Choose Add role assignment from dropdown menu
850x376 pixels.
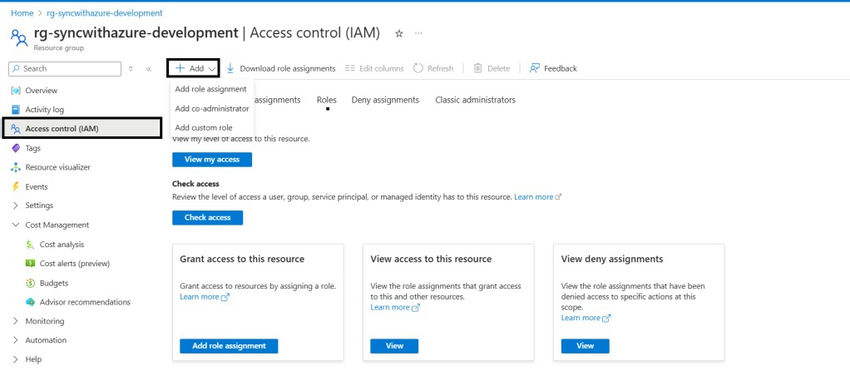pos(211,89)
